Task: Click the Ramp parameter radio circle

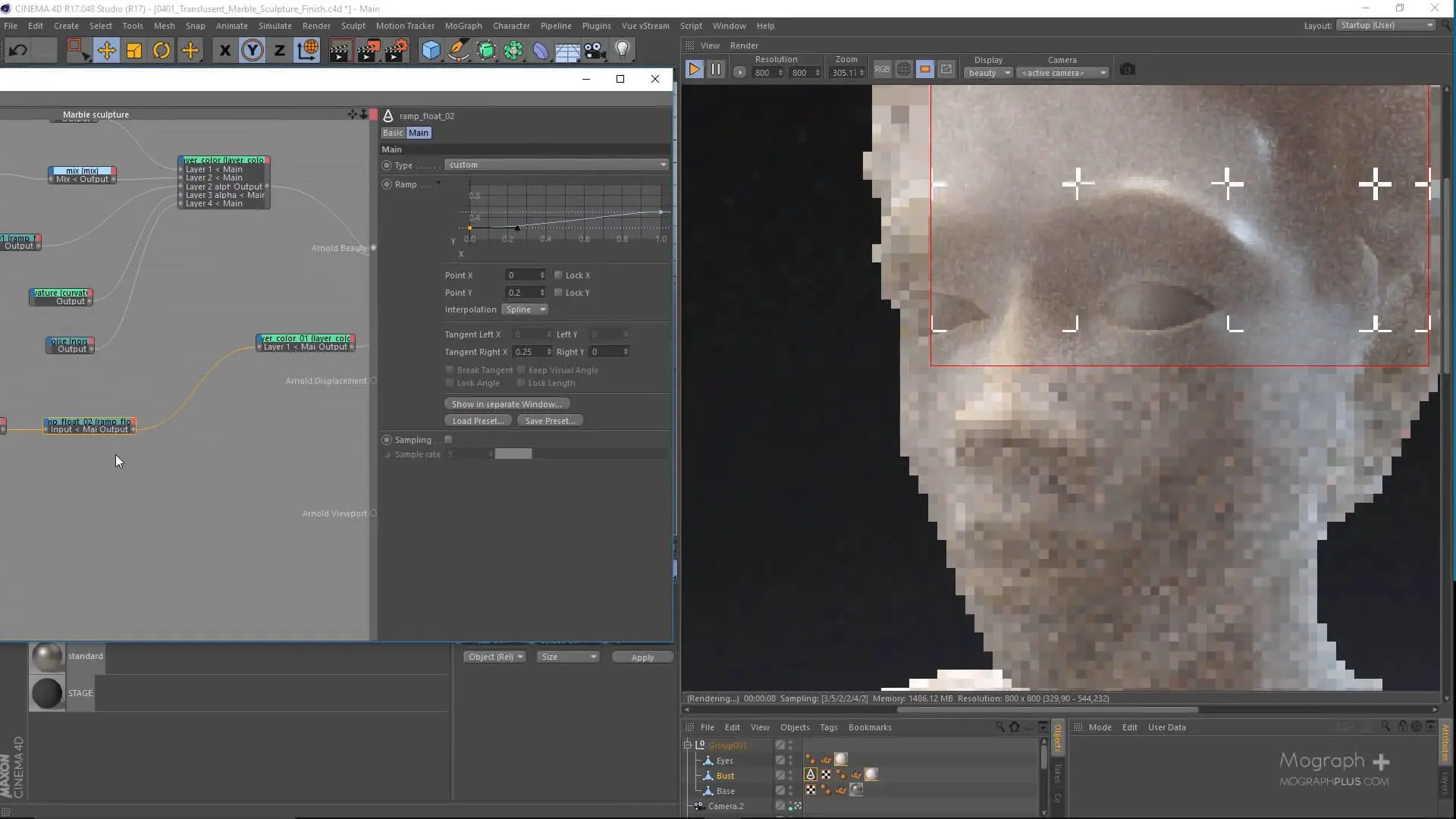Action: (x=387, y=184)
